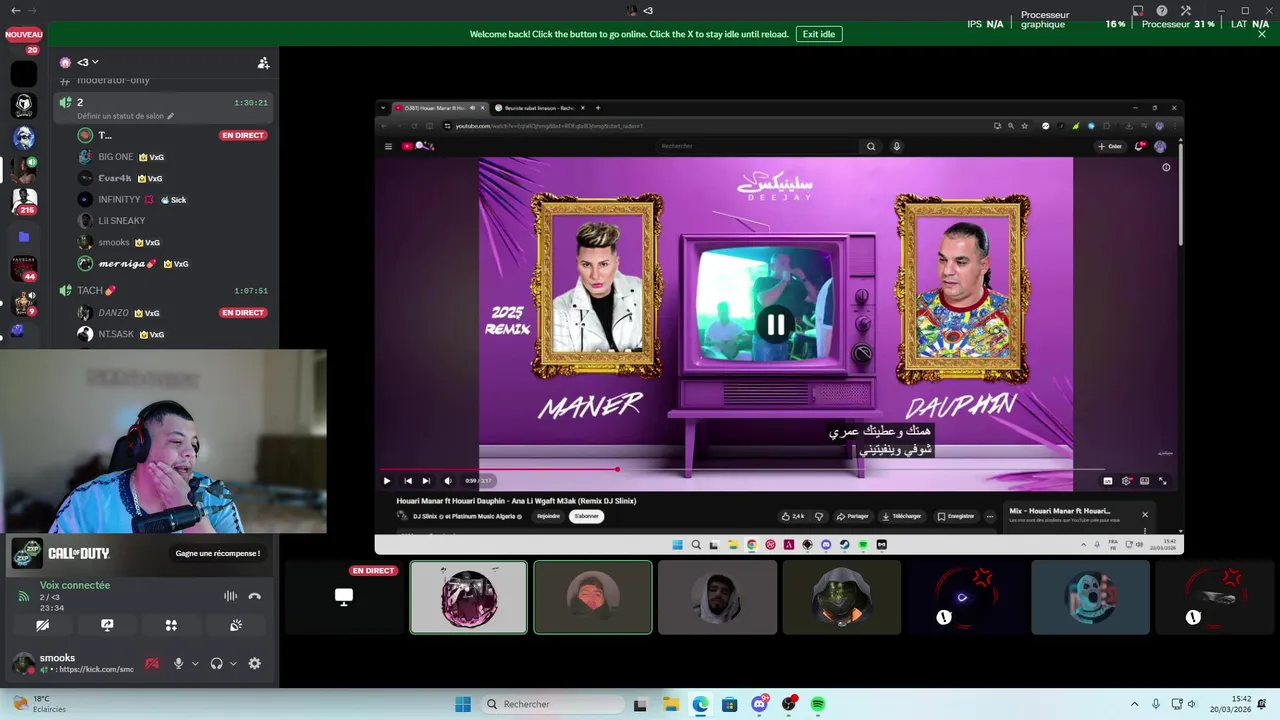Expand headphone output options arrow
1280x720 pixels.
click(233, 663)
